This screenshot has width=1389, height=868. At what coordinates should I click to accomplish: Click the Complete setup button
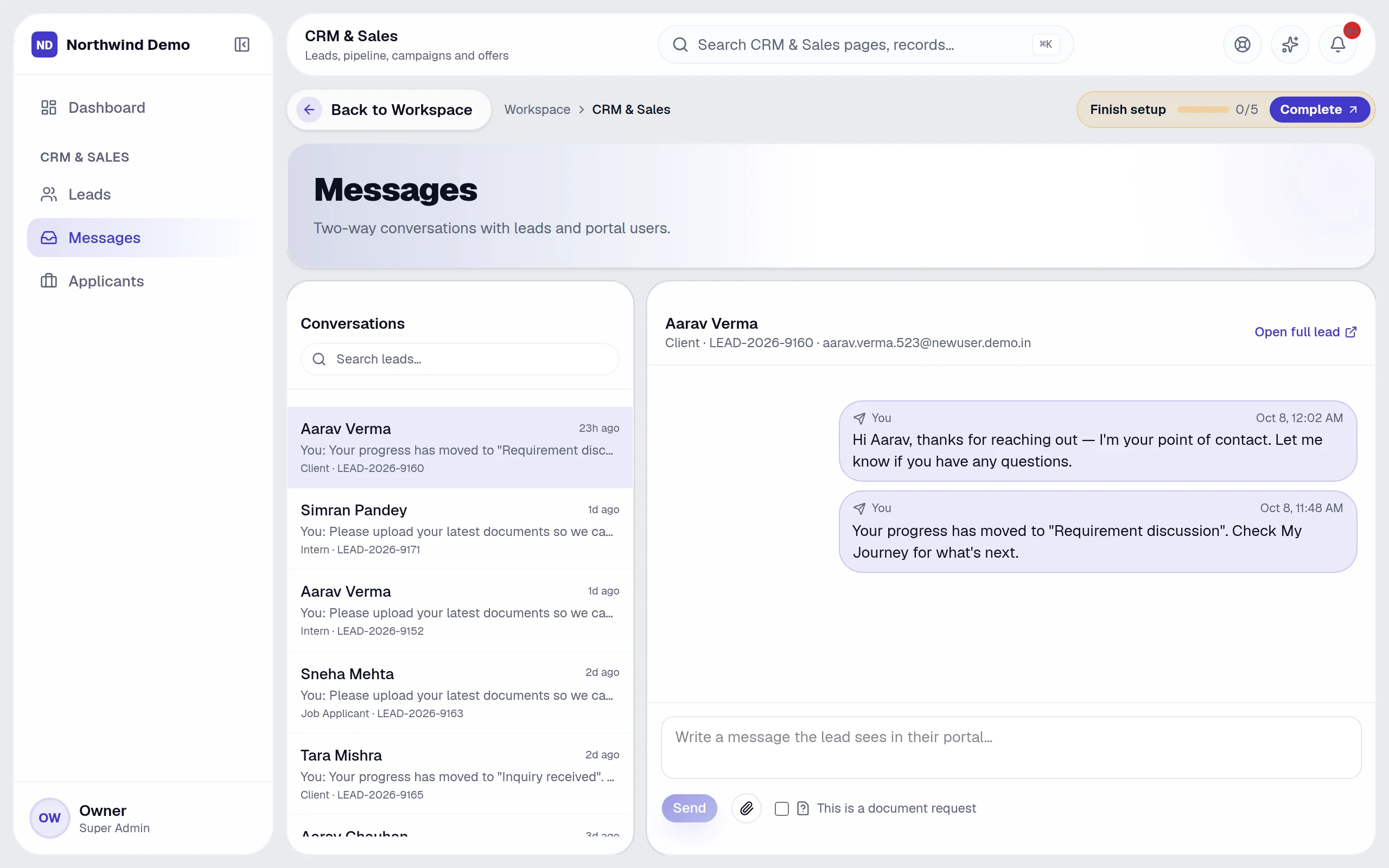coord(1319,110)
